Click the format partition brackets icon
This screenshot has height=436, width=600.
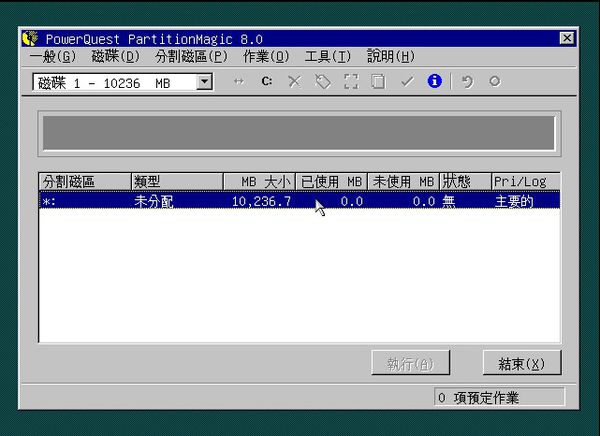(351, 82)
